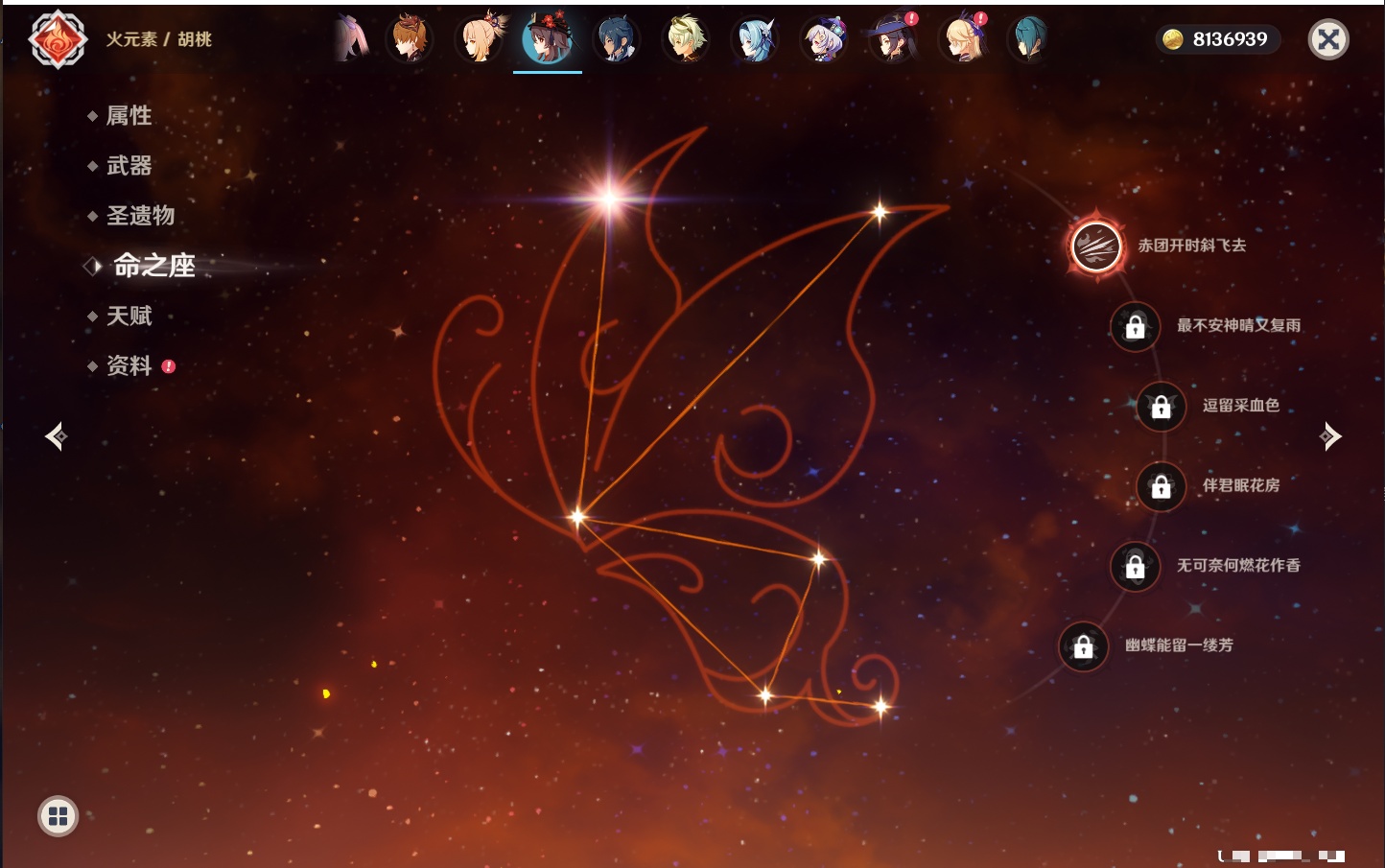Go to next character with the right arrow

click(x=1330, y=436)
